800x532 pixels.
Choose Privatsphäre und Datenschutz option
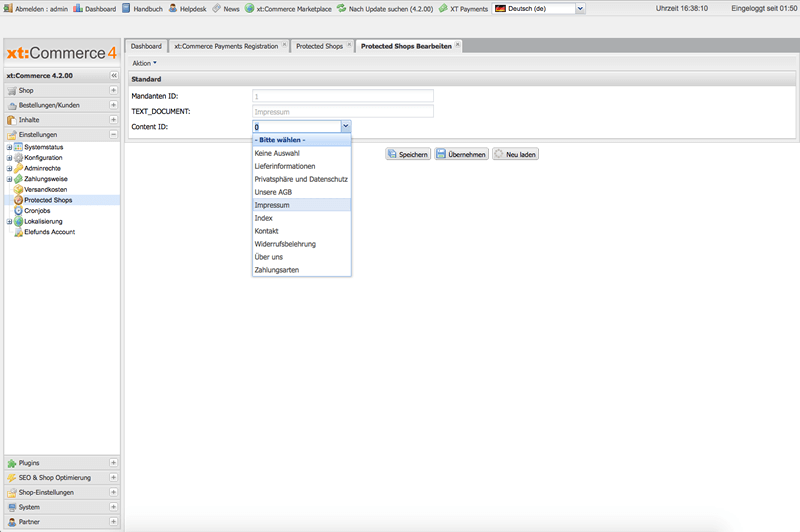[302, 179]
